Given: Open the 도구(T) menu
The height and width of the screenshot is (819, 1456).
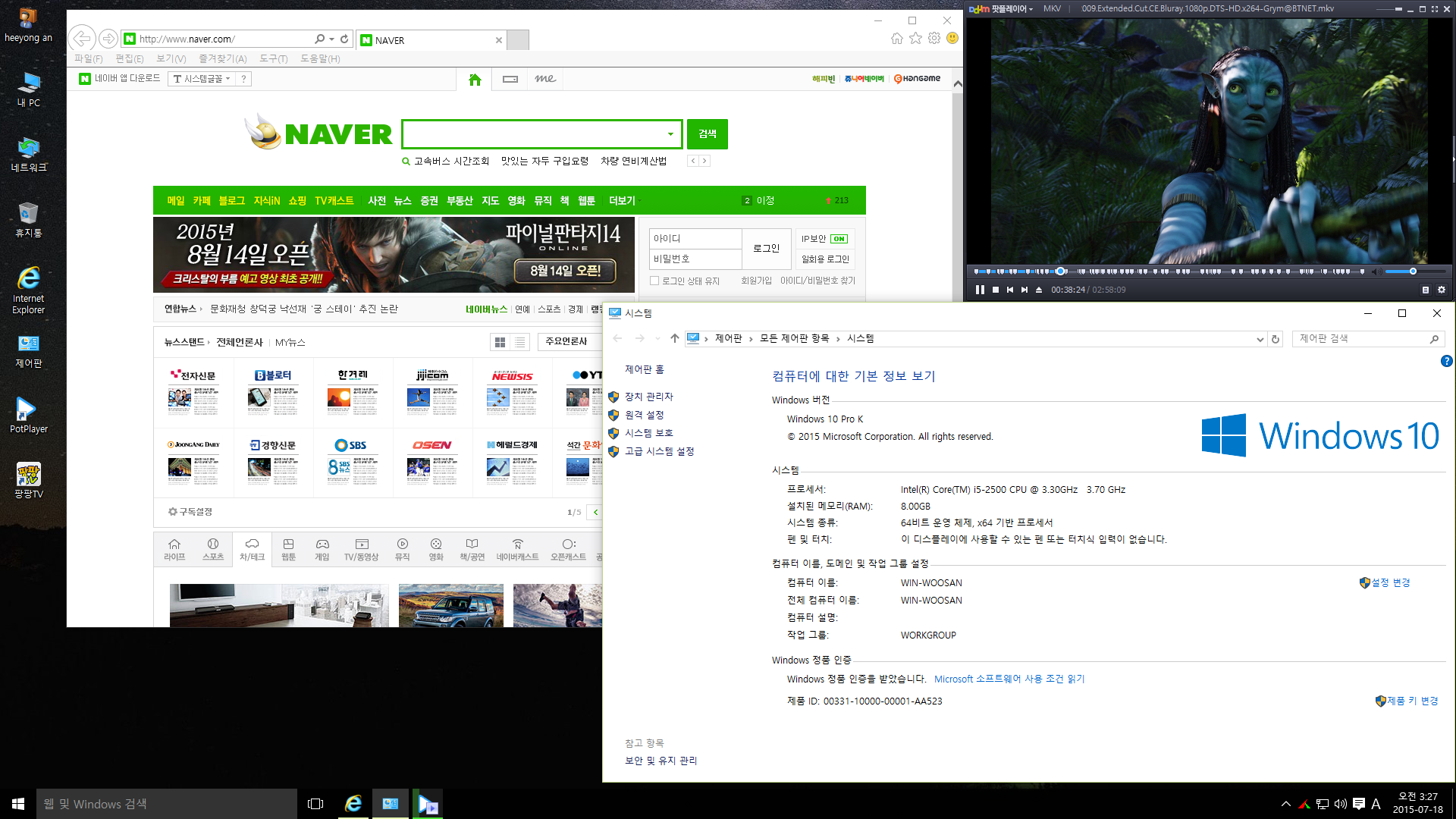Looking at the screenshot, I should 274,58.
